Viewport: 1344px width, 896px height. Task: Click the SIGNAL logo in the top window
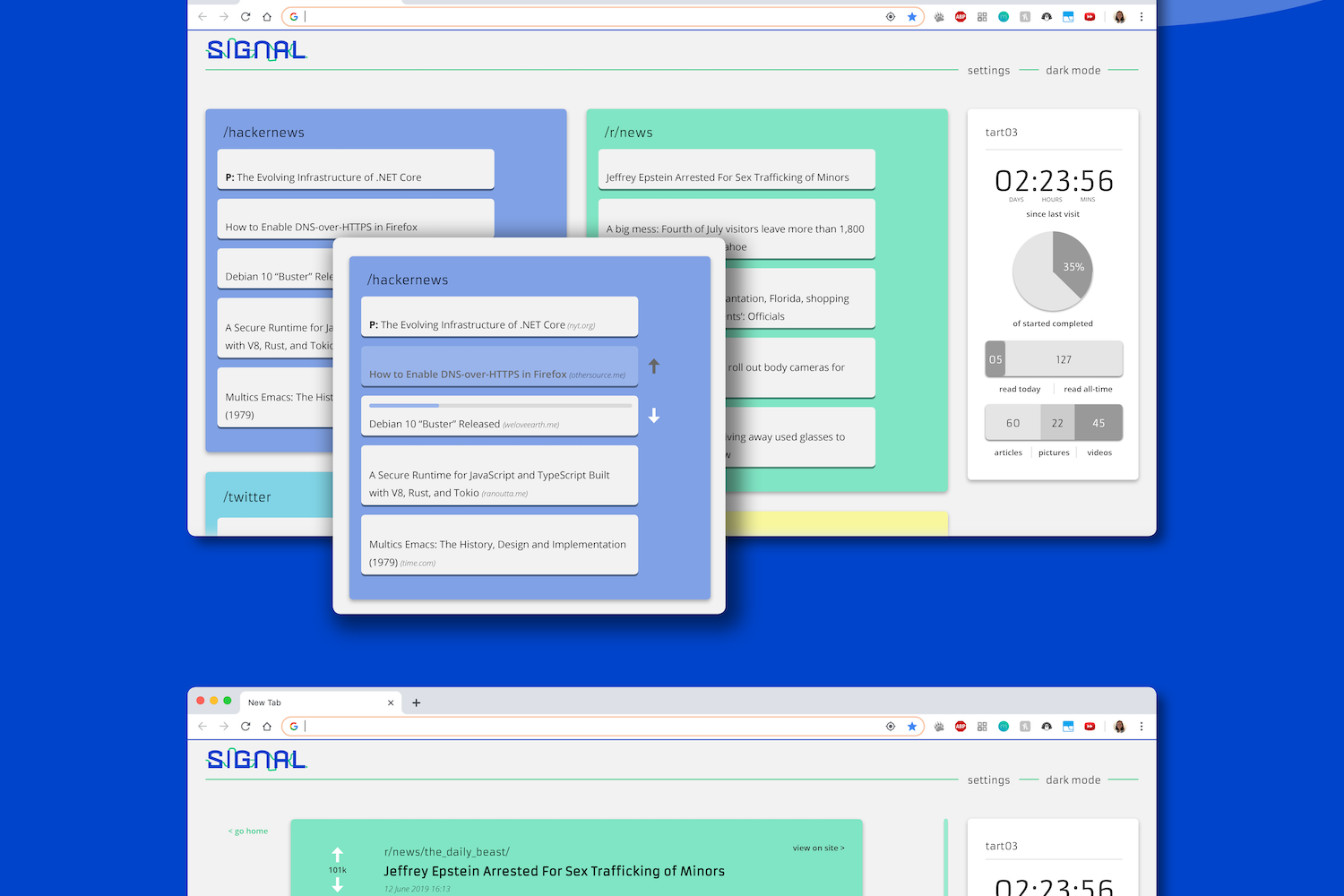click(257, 50)
